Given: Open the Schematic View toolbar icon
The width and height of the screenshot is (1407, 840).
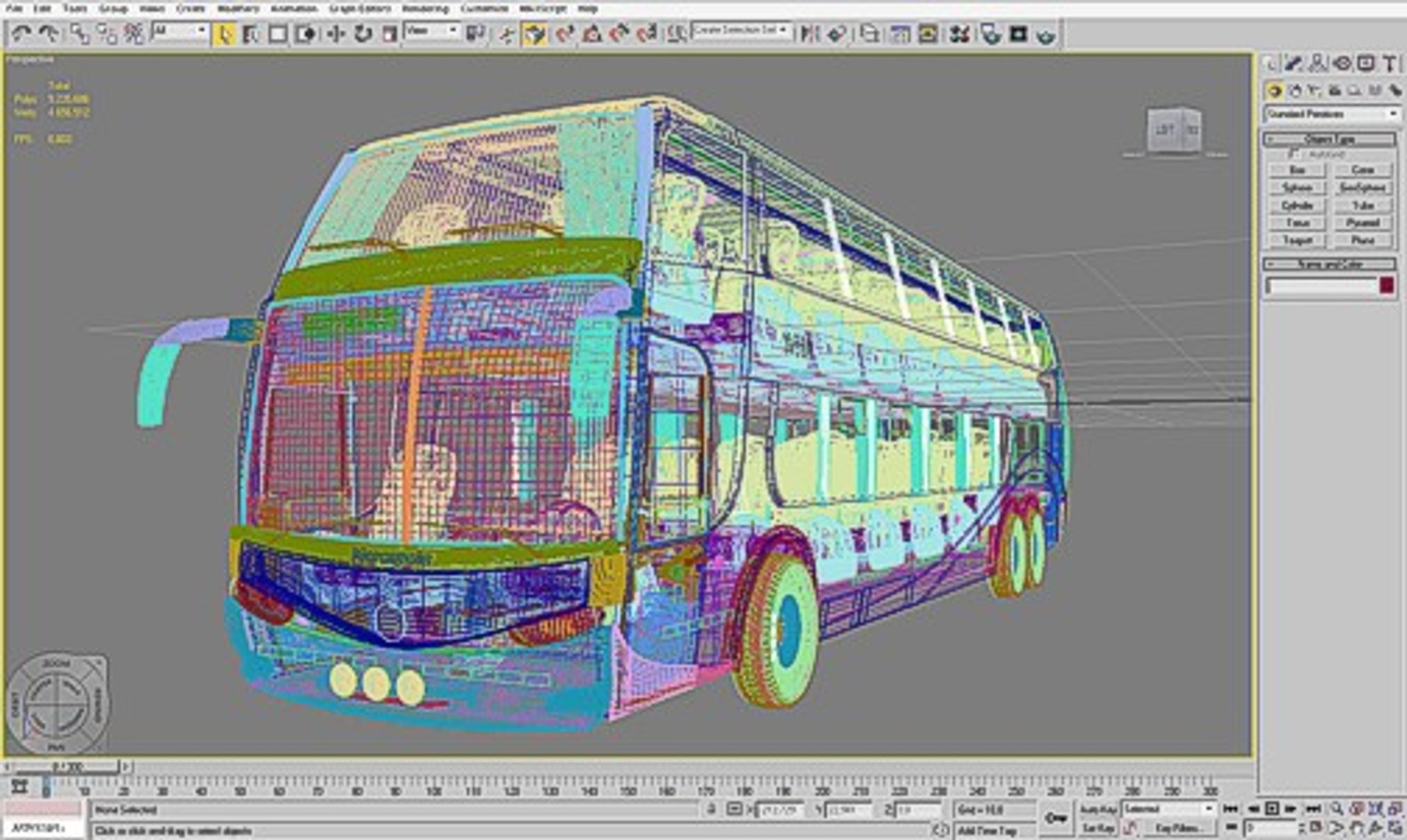Looking at the screenshot, I should click(928, 33).
